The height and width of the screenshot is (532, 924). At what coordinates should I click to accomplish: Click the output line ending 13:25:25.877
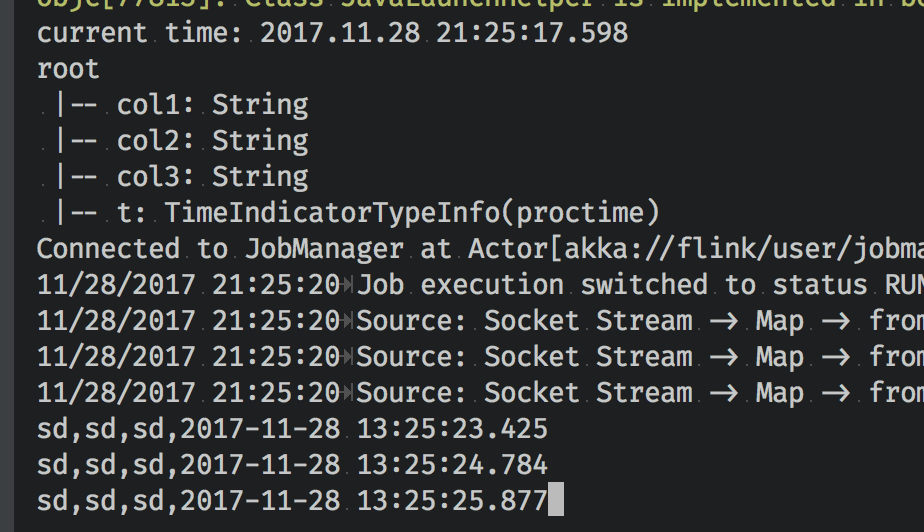[292, 501]
